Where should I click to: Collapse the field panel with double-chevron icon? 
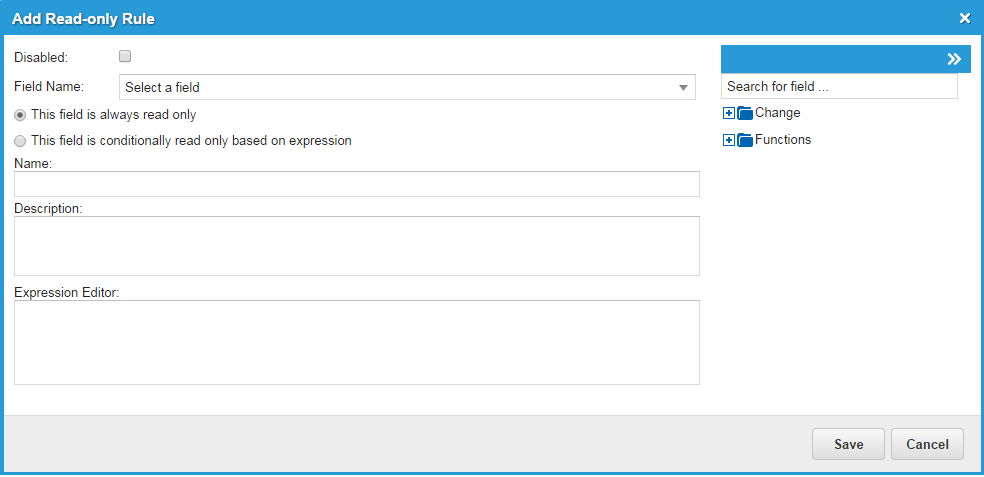coord(954,59)
